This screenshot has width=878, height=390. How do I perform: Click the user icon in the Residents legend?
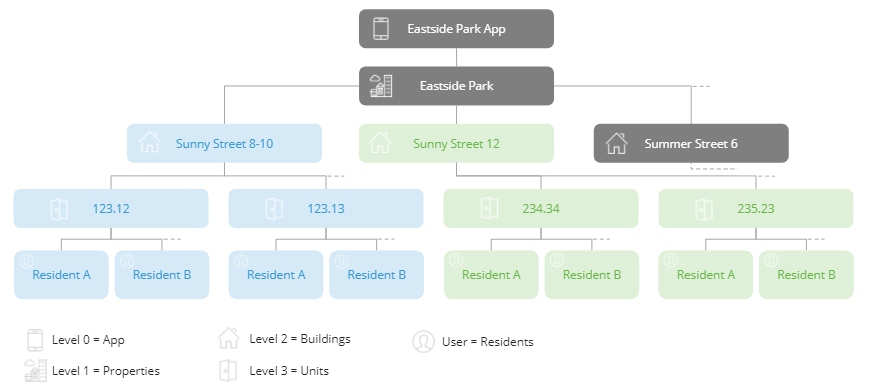click(423, 341)
